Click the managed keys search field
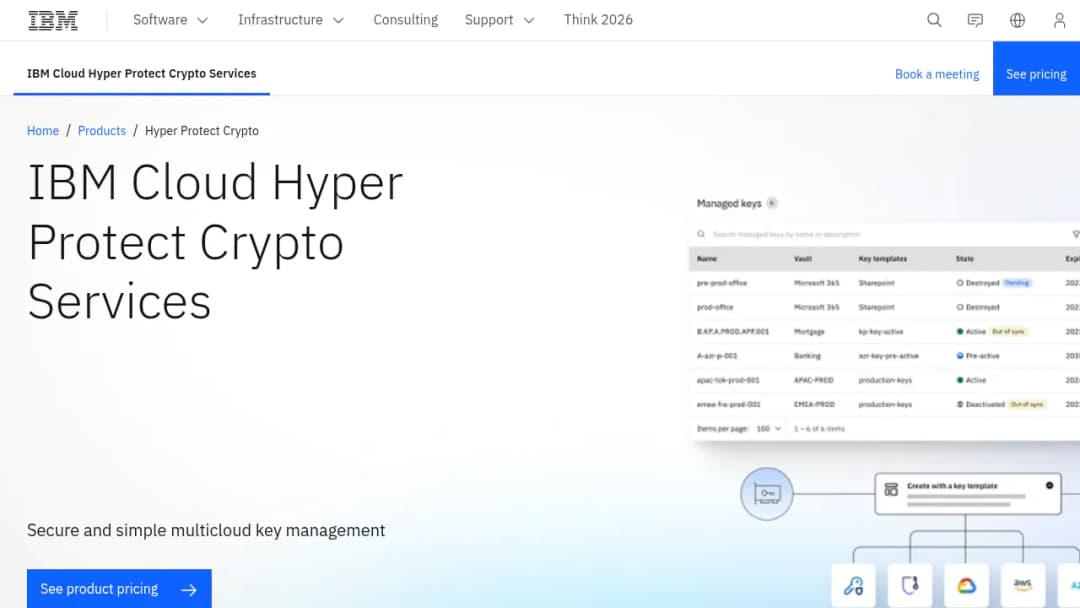This screenshot has width=1080, height=608. tap(884, 234)
